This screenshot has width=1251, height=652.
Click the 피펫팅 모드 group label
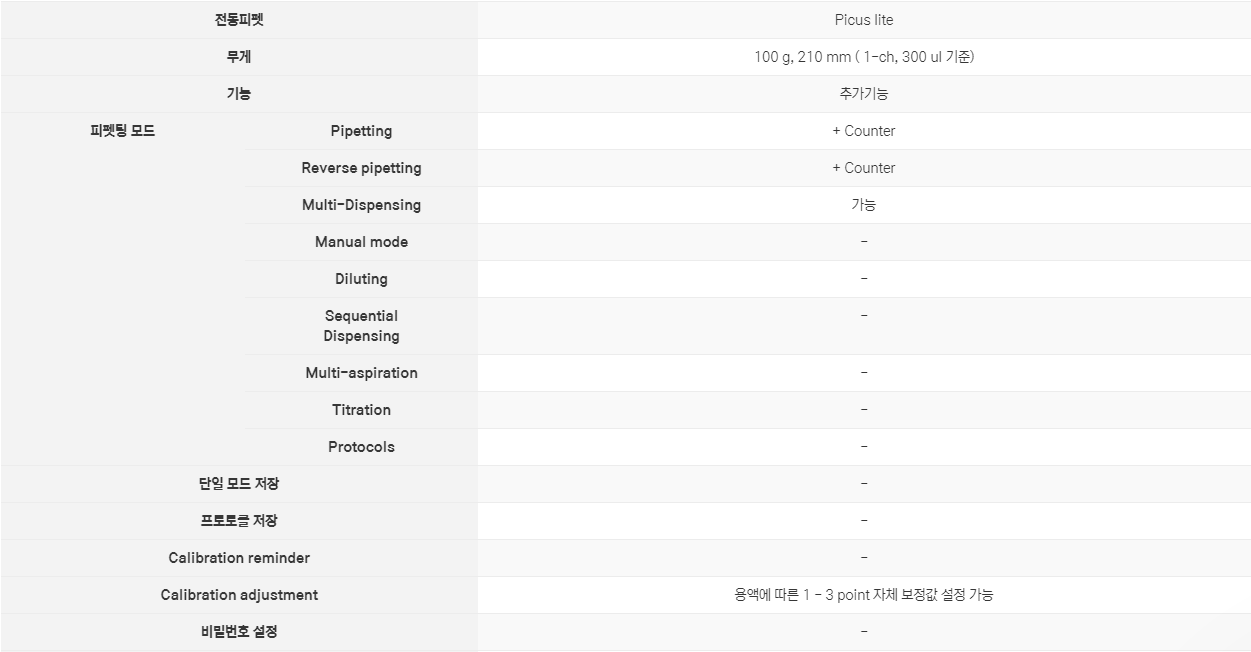(x=123, y=131)
